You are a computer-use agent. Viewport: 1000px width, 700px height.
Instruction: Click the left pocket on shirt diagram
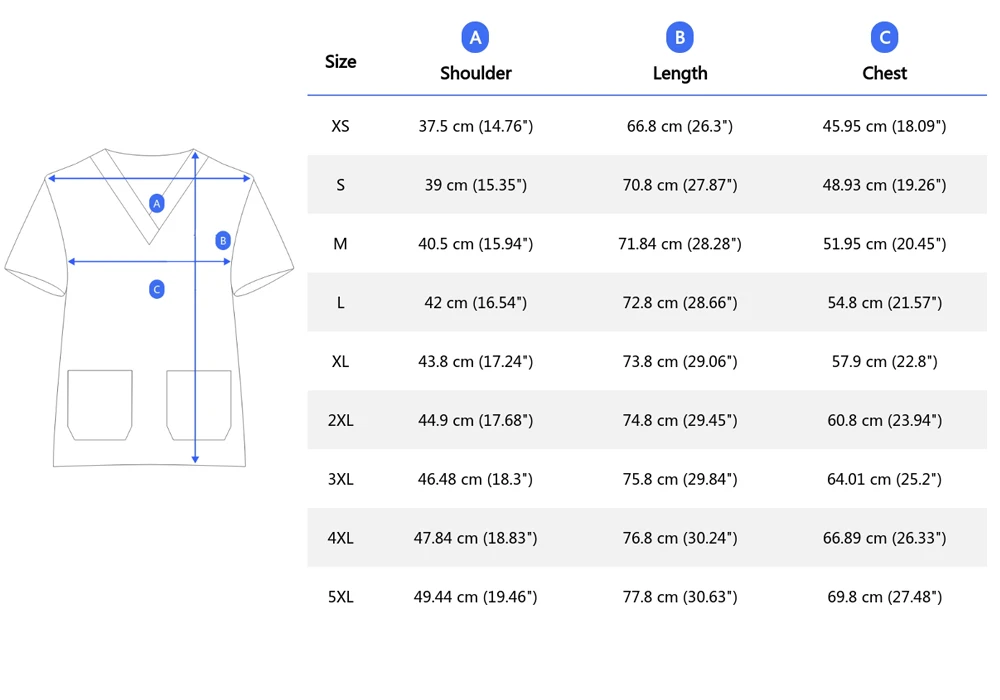[100, 404]
